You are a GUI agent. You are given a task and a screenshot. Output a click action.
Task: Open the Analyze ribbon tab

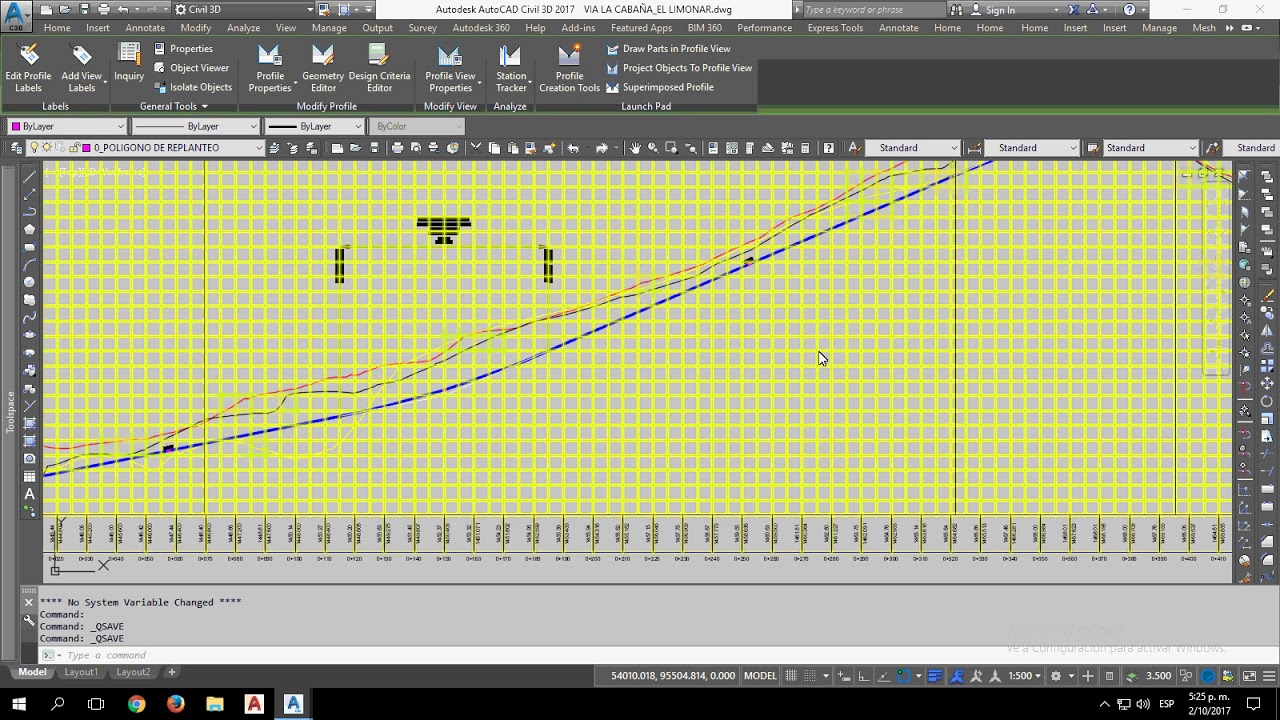point(243,28)
